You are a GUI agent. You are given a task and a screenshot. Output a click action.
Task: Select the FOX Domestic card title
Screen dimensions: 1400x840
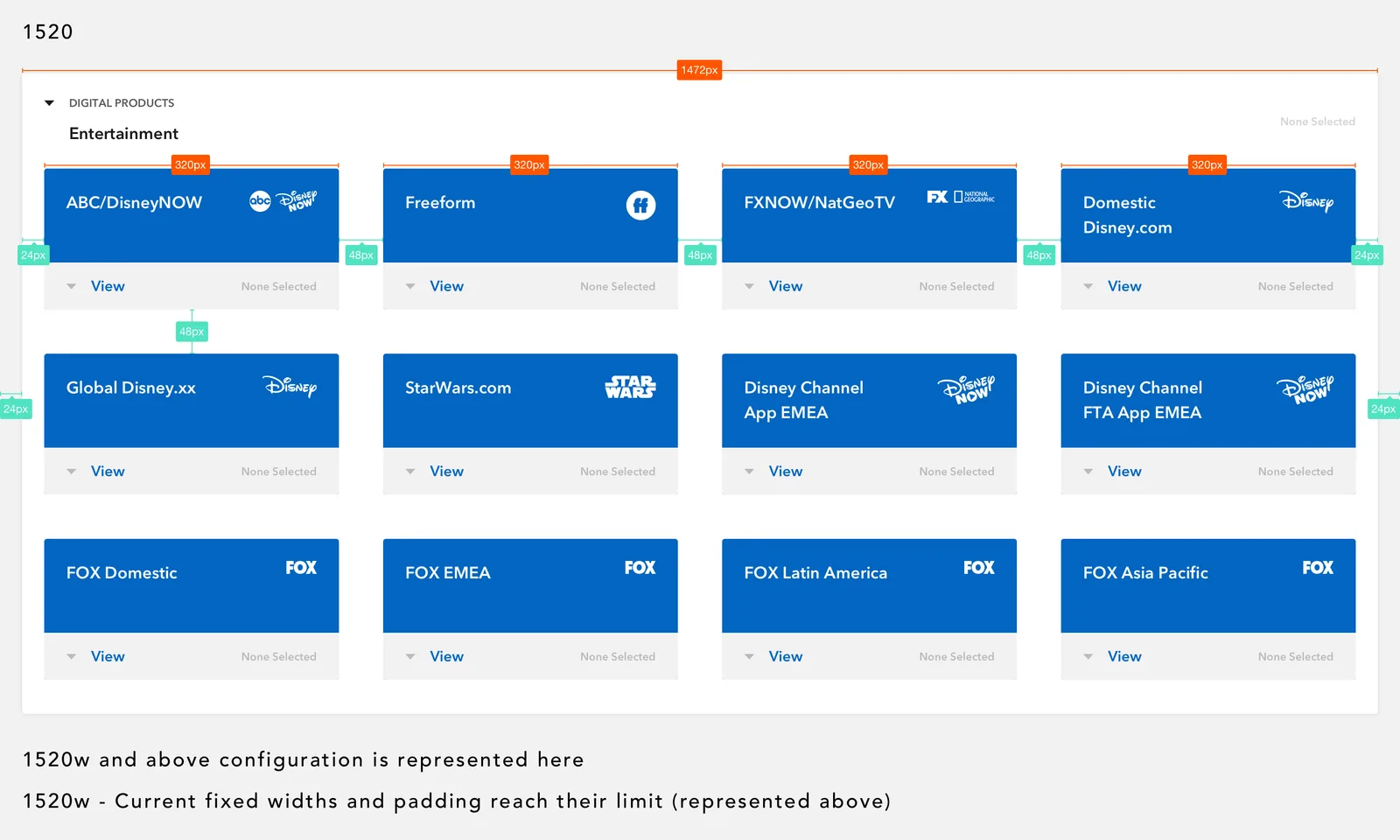(122, 573)
